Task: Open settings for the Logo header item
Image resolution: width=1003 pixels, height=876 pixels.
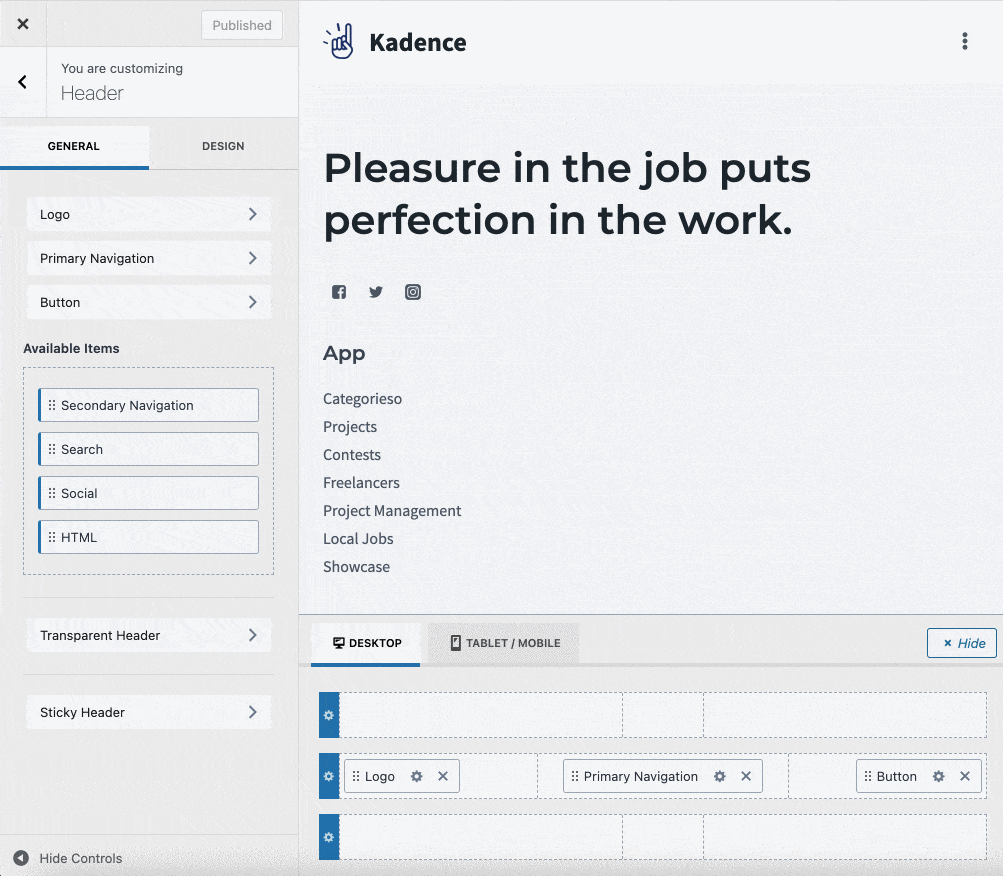Action: point(417,776)
